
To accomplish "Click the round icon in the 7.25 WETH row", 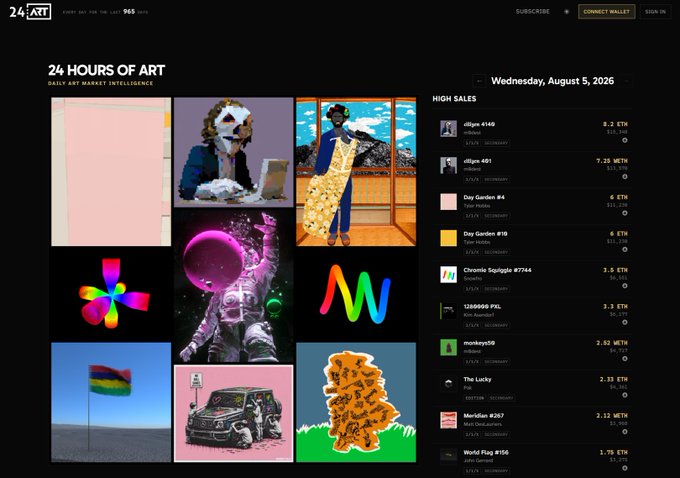I will tap(625, 177).
